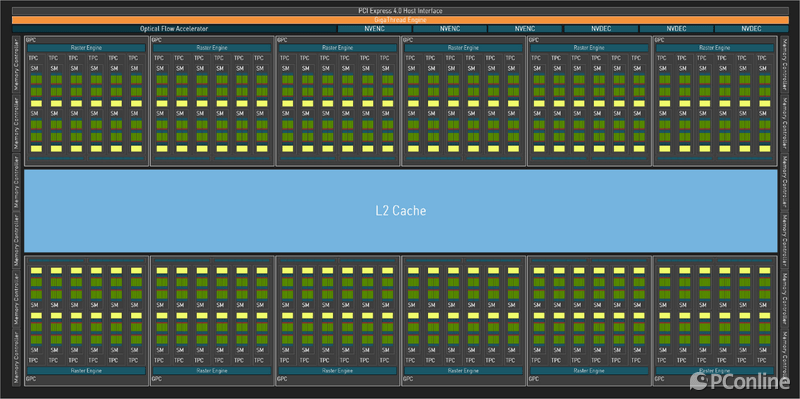Click the PCI Express 4.0 Host Interface bar

coord(400,11)
